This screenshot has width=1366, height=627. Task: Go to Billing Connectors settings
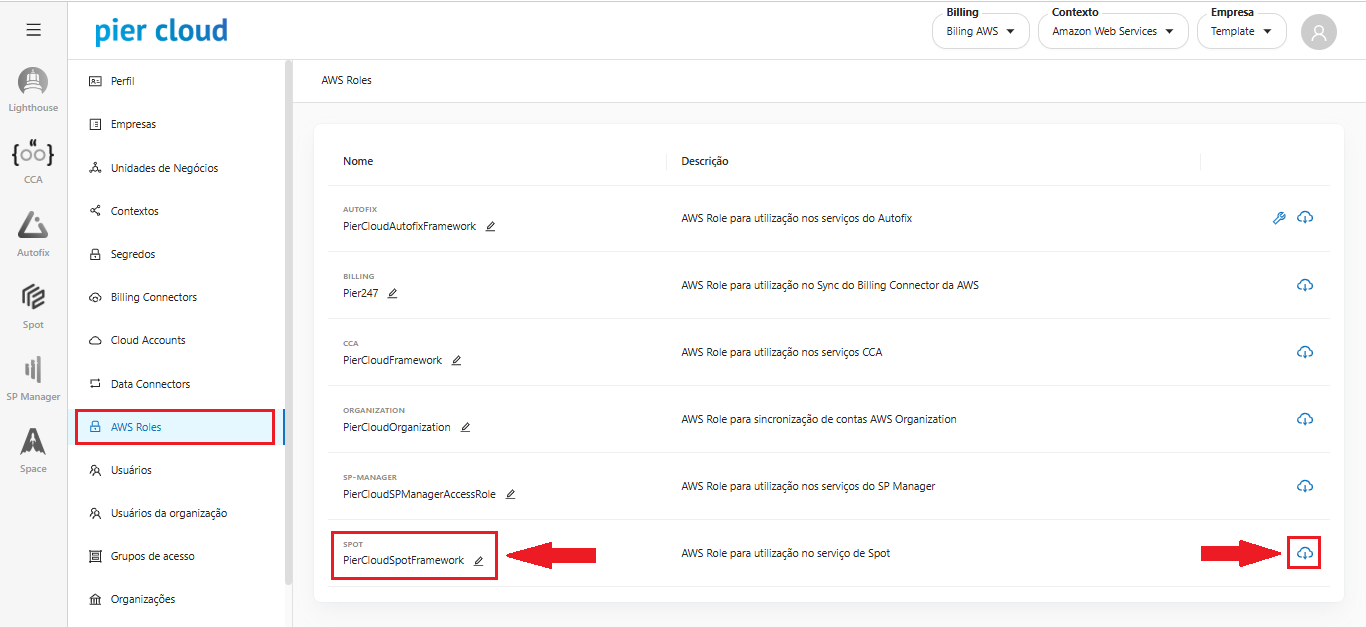pos(153,297)
